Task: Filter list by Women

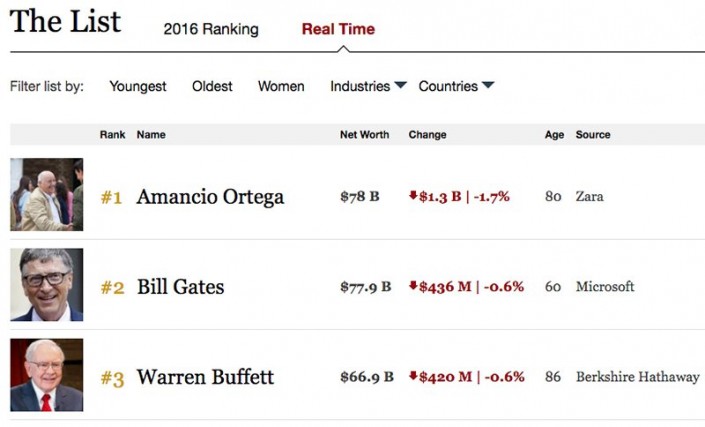Action: (281, 86)
